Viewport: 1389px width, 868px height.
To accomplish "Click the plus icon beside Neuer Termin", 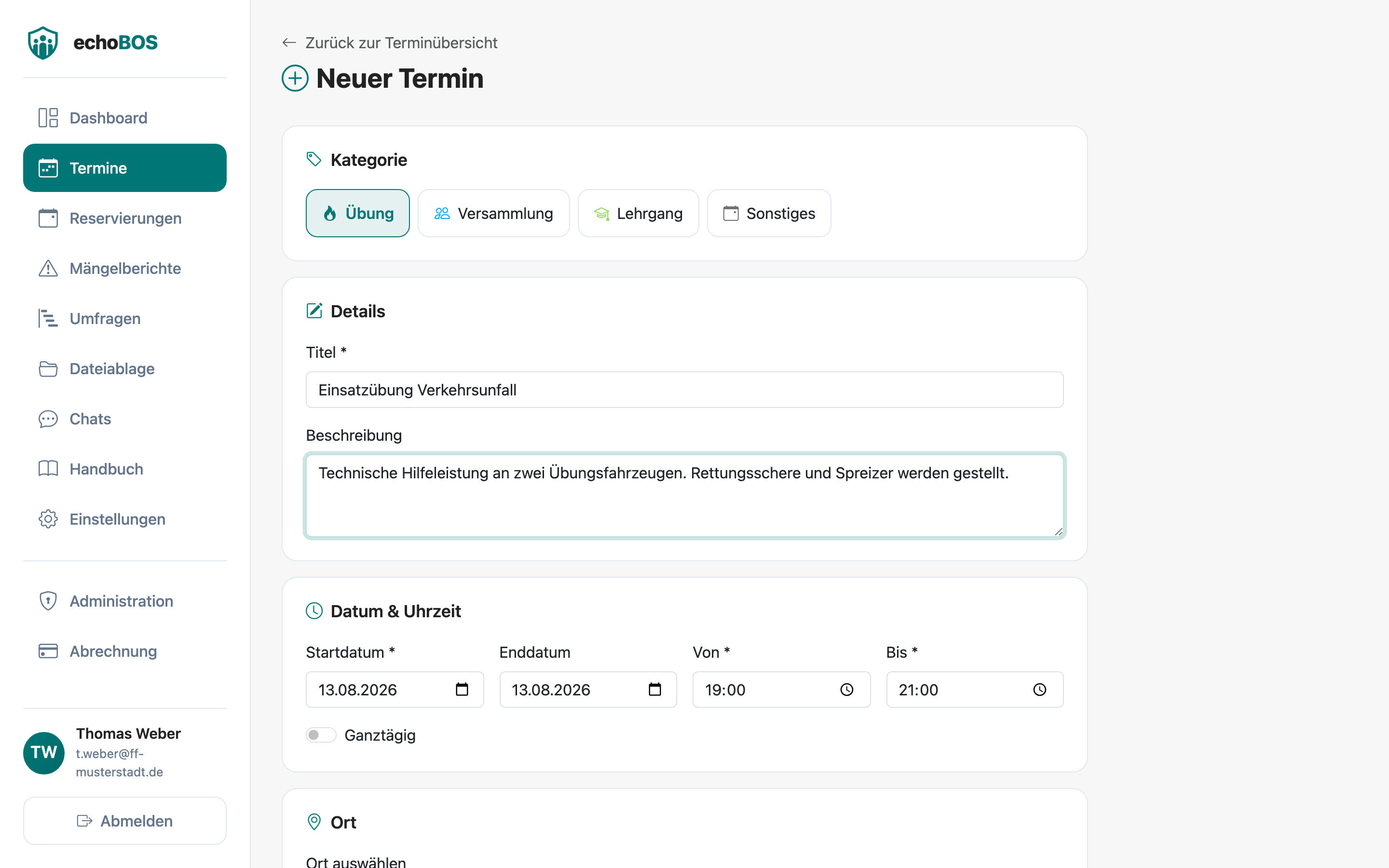I will [x=295, y=78].
